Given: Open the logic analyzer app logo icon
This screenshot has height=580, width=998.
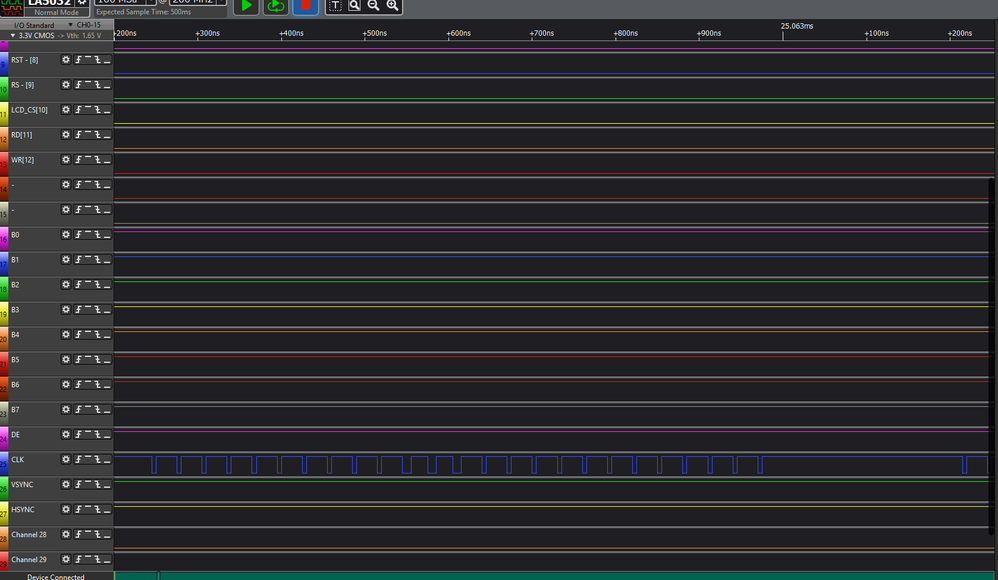Looking at the screenshot, I should tap(11, 8).
